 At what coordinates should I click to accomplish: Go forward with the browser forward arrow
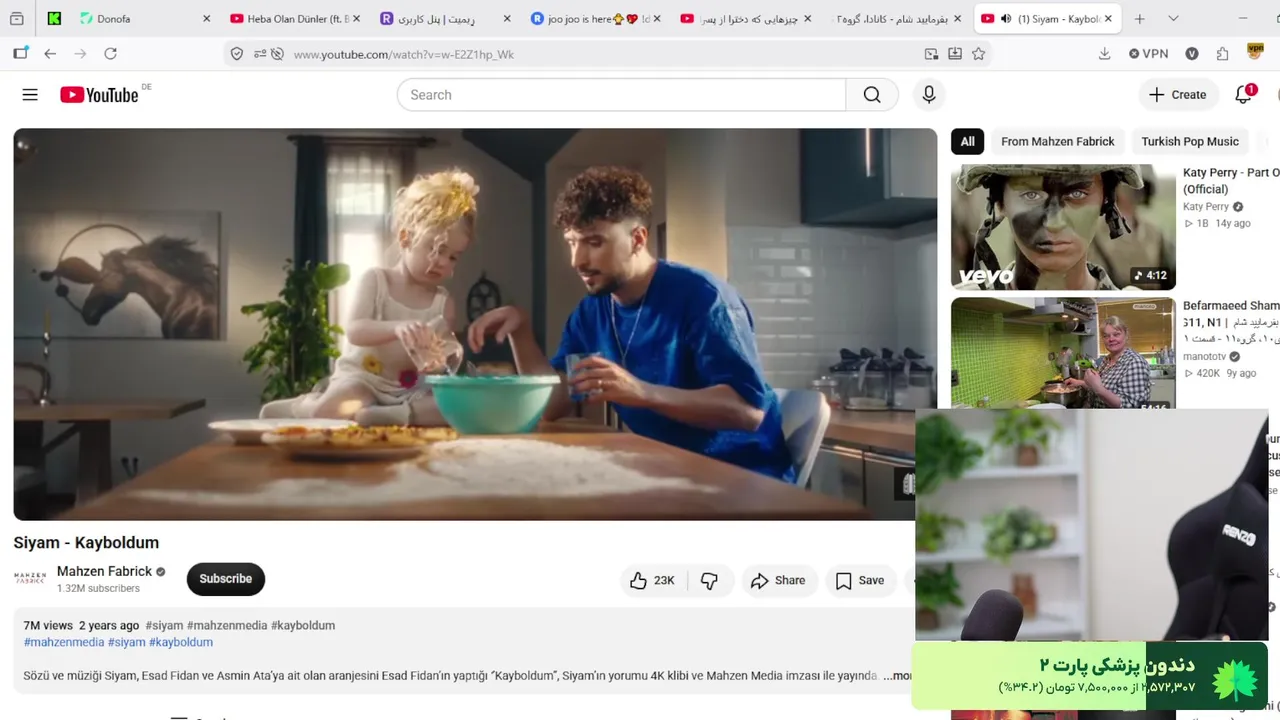click(x=80, y=54)
